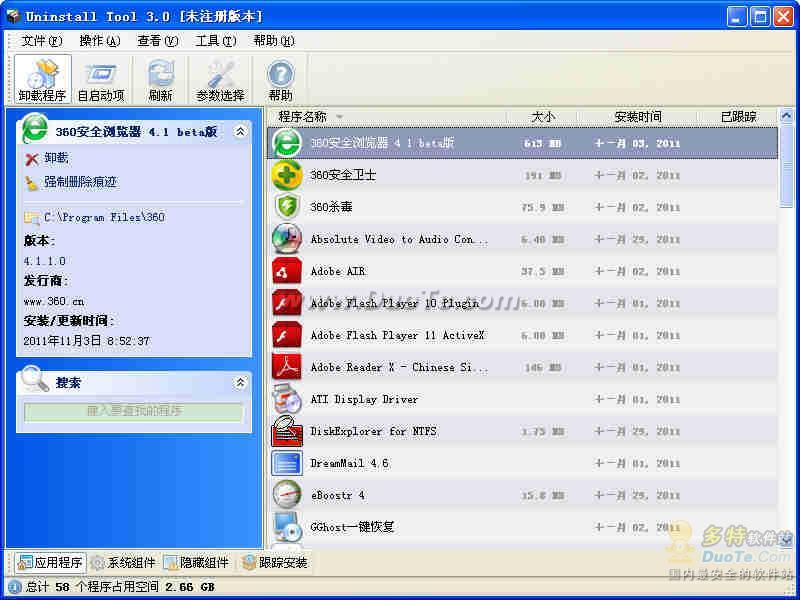800x600 pixels.
Task: Click the broom icon beside 强制删除痕迹
Action: 32,183
